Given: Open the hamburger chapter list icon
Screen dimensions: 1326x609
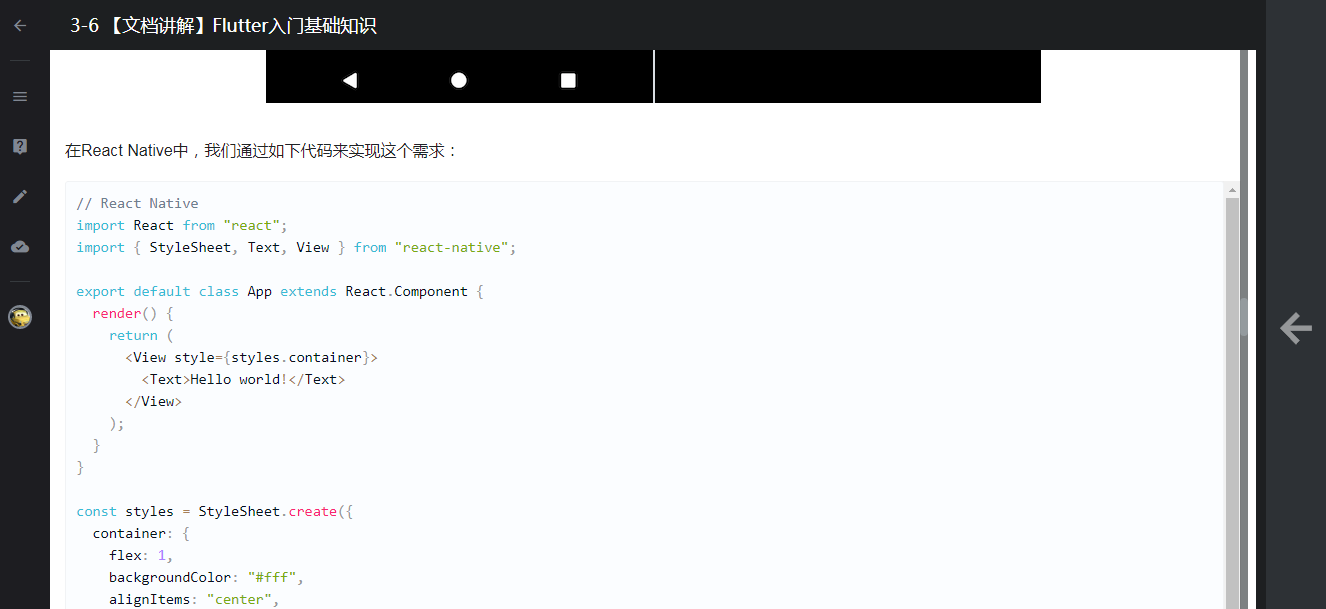Looking at the screenshot, I should (20, 96).
